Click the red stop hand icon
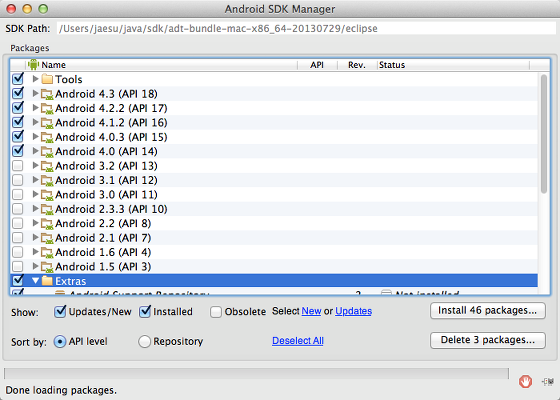This screenshot has width=560, height=400. 525,381
